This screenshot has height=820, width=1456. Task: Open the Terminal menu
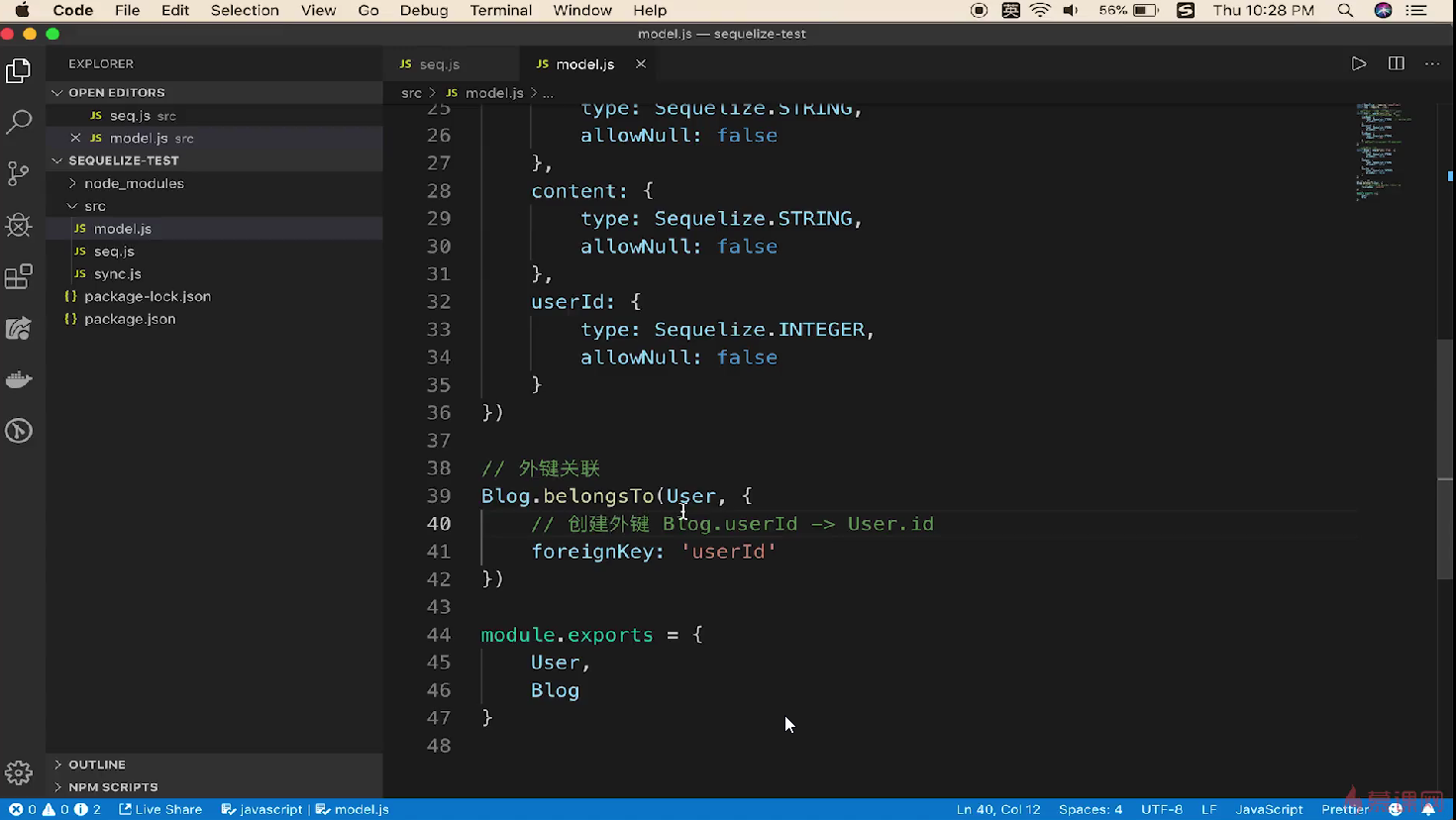pos(500,10)
